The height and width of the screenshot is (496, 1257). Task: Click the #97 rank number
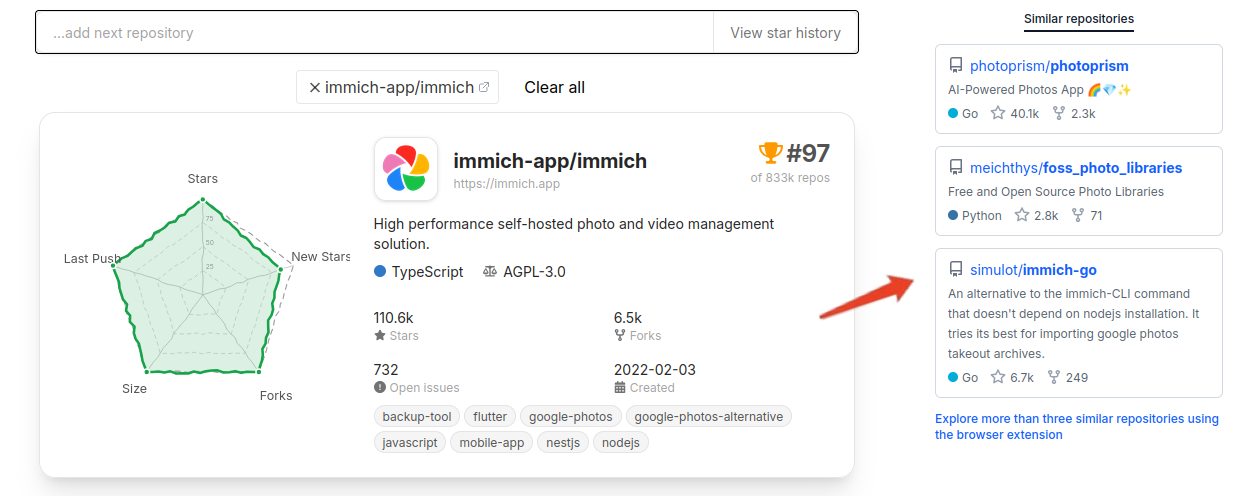[x=808, y=153]
